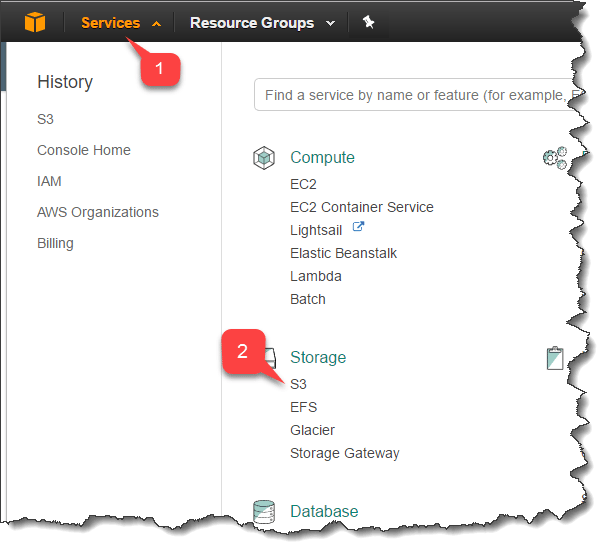Image resolution: width=612 pixels, height=558 pixels.
Task: Open Console Home from History
Action: tap(84, 150)
